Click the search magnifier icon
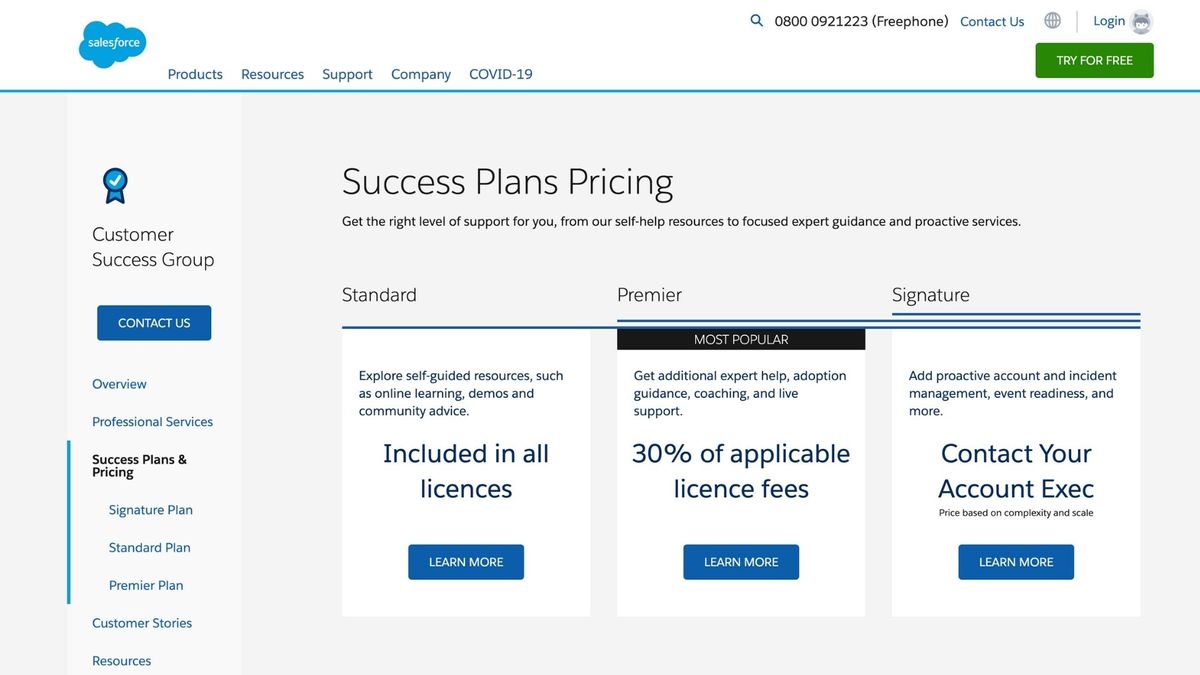 (754, 20)
